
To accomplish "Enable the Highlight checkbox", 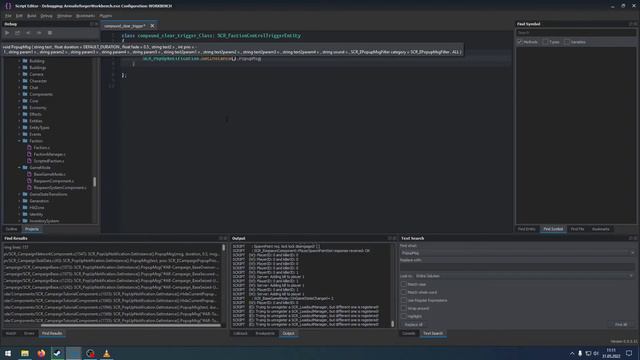I will coord(404,316).
